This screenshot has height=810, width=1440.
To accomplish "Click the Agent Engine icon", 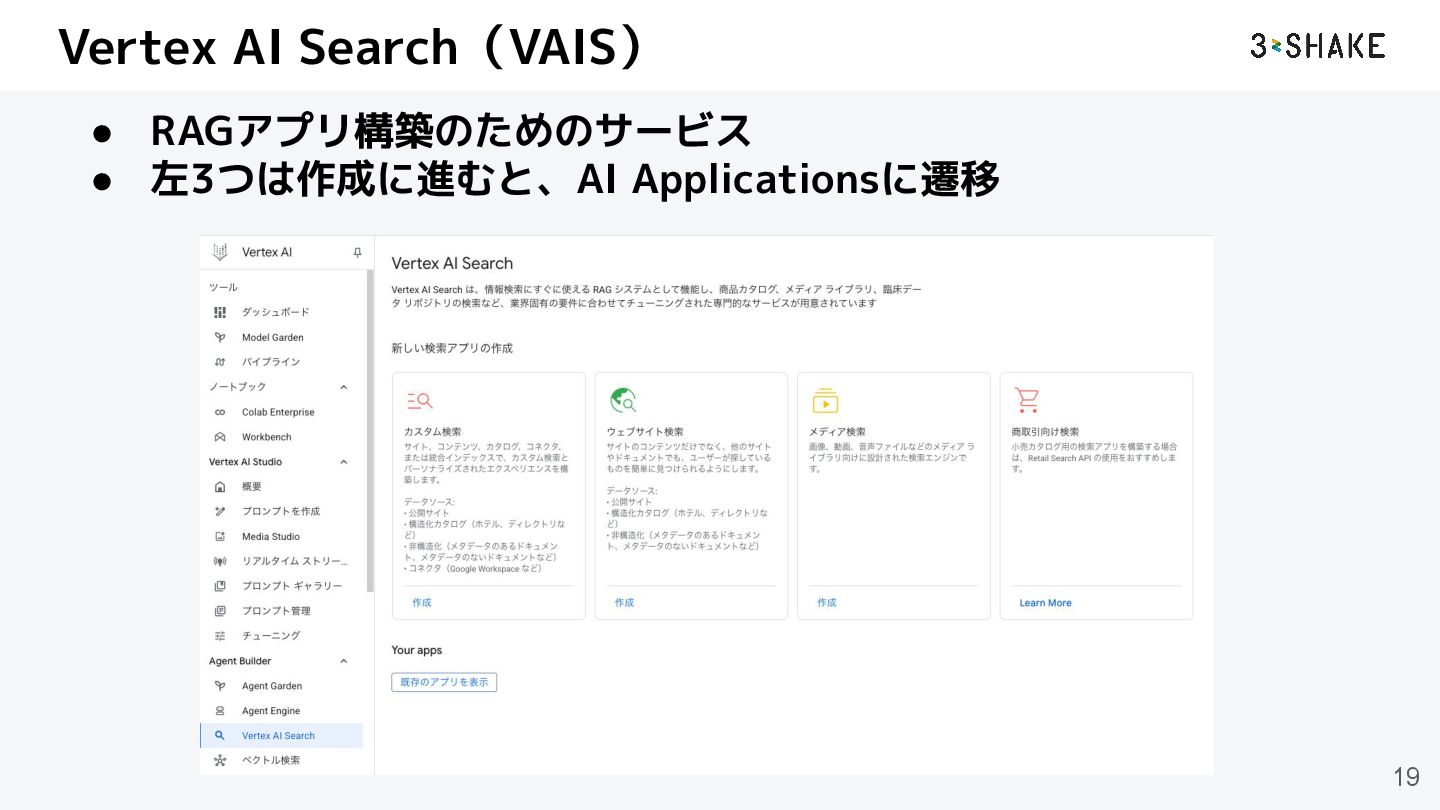I will tap(220, 711).
